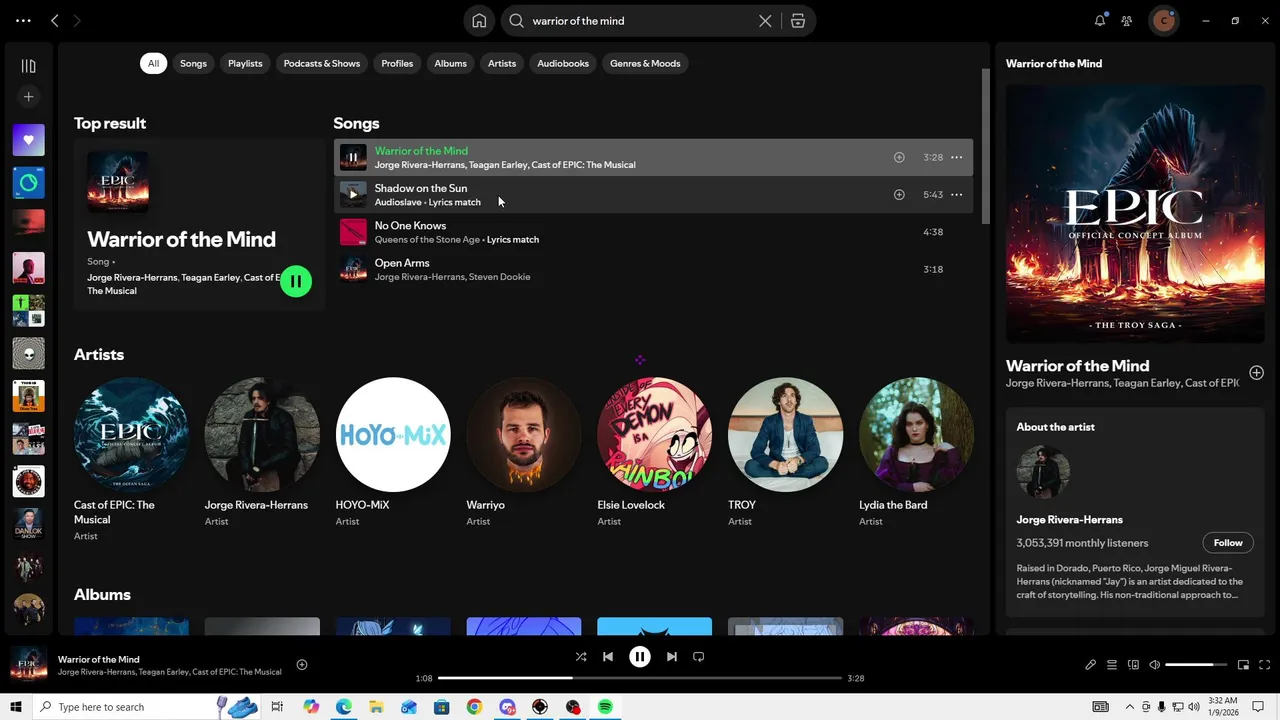Open the user profile avatar

(x=1163, y=21)
